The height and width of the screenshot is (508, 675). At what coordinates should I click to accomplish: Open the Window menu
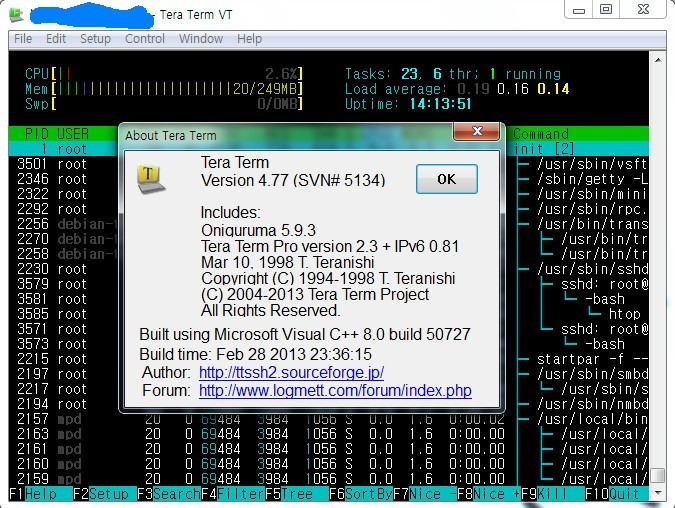[201, 39]
